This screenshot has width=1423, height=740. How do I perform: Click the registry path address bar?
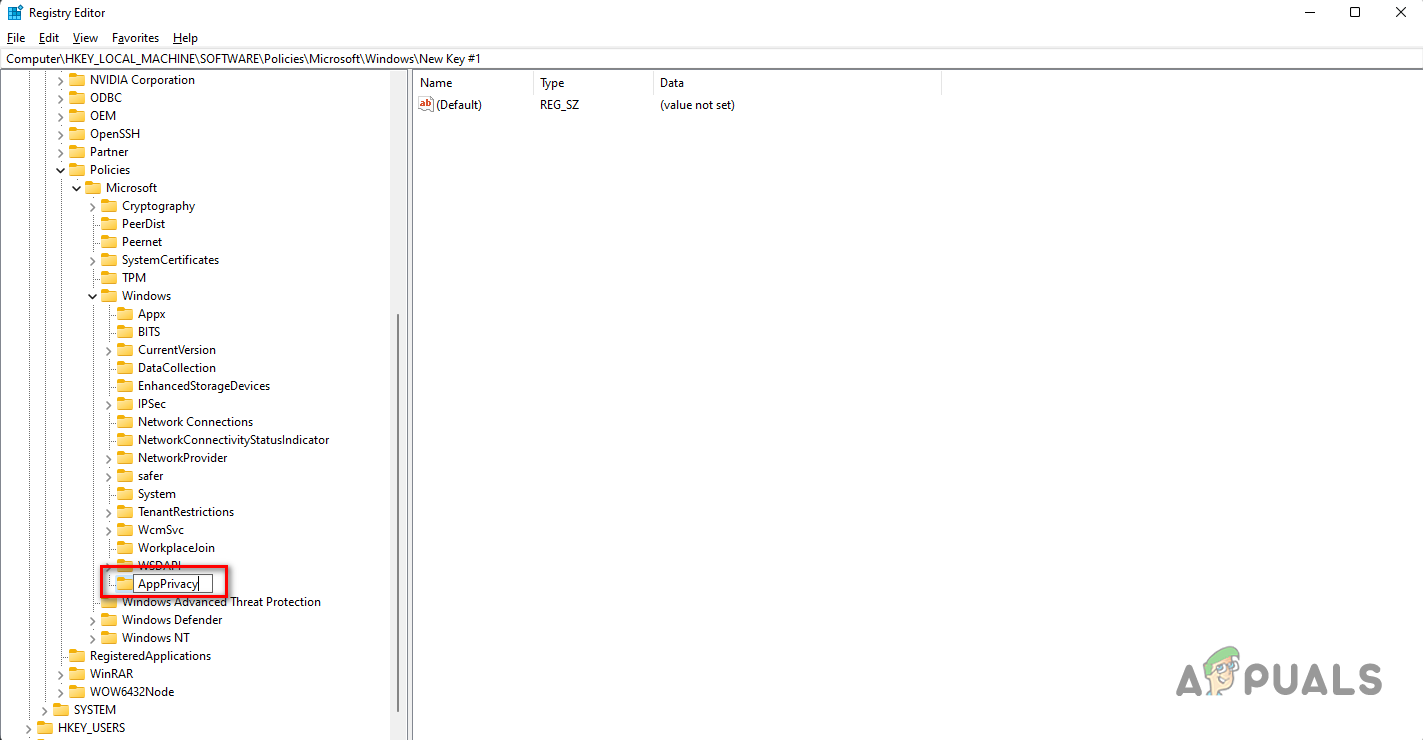click(x=711, y=59)
